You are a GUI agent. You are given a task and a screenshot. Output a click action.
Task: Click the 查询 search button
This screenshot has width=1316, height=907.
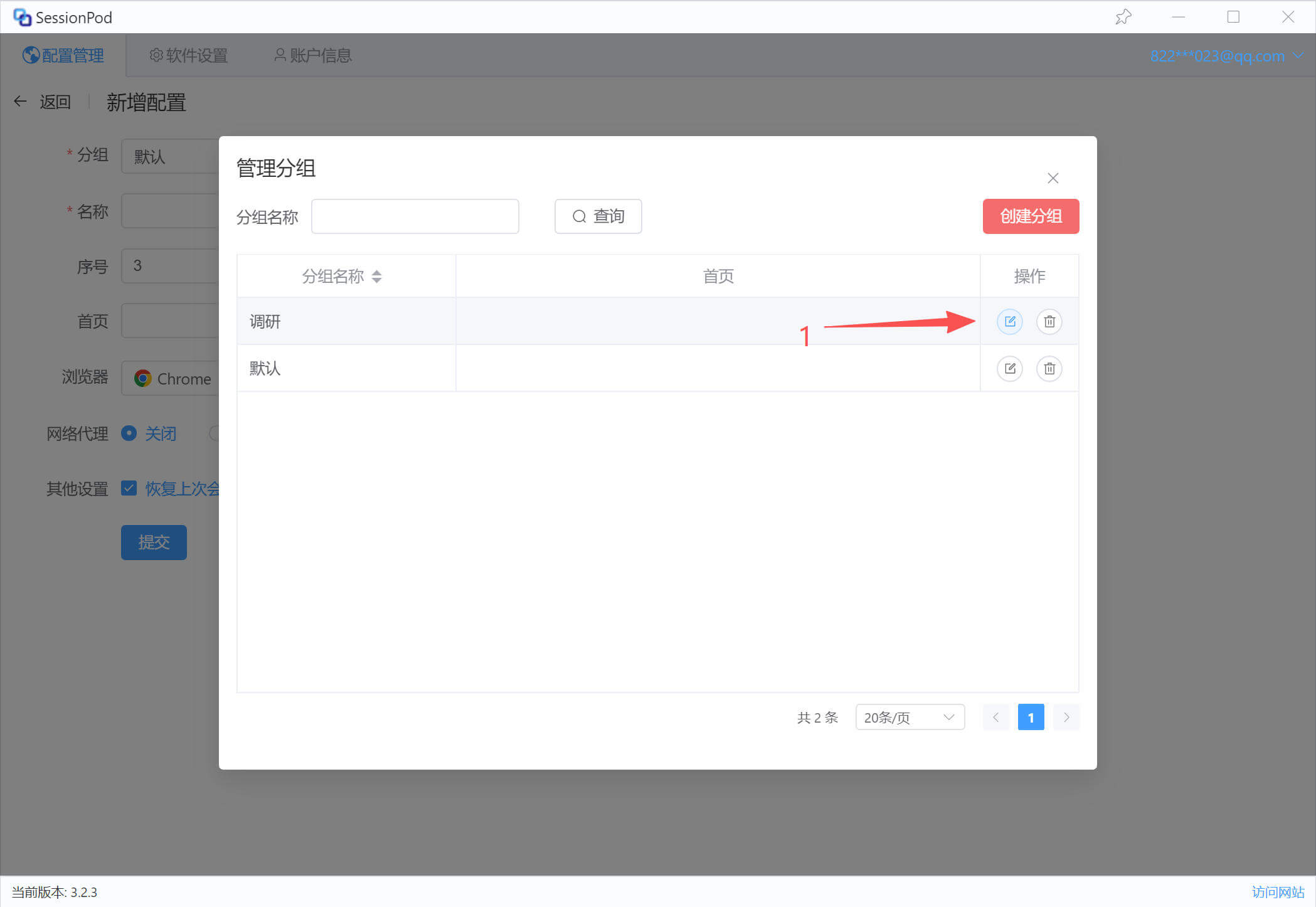tap(598, 216)
